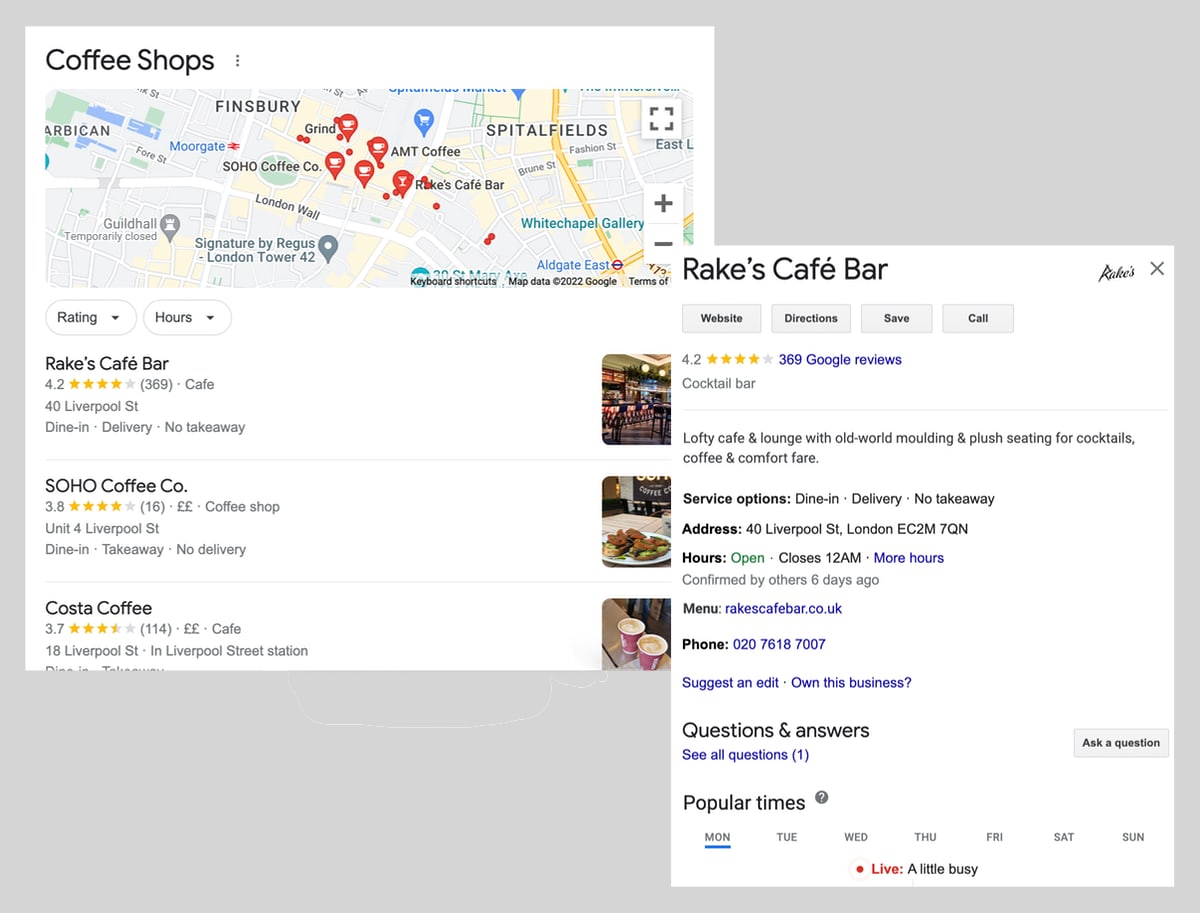This screenshot has height=913, width=1200.
Task: Click the FINSBURY area label on map
Action: pyautogui.click(x=257, y=106)
